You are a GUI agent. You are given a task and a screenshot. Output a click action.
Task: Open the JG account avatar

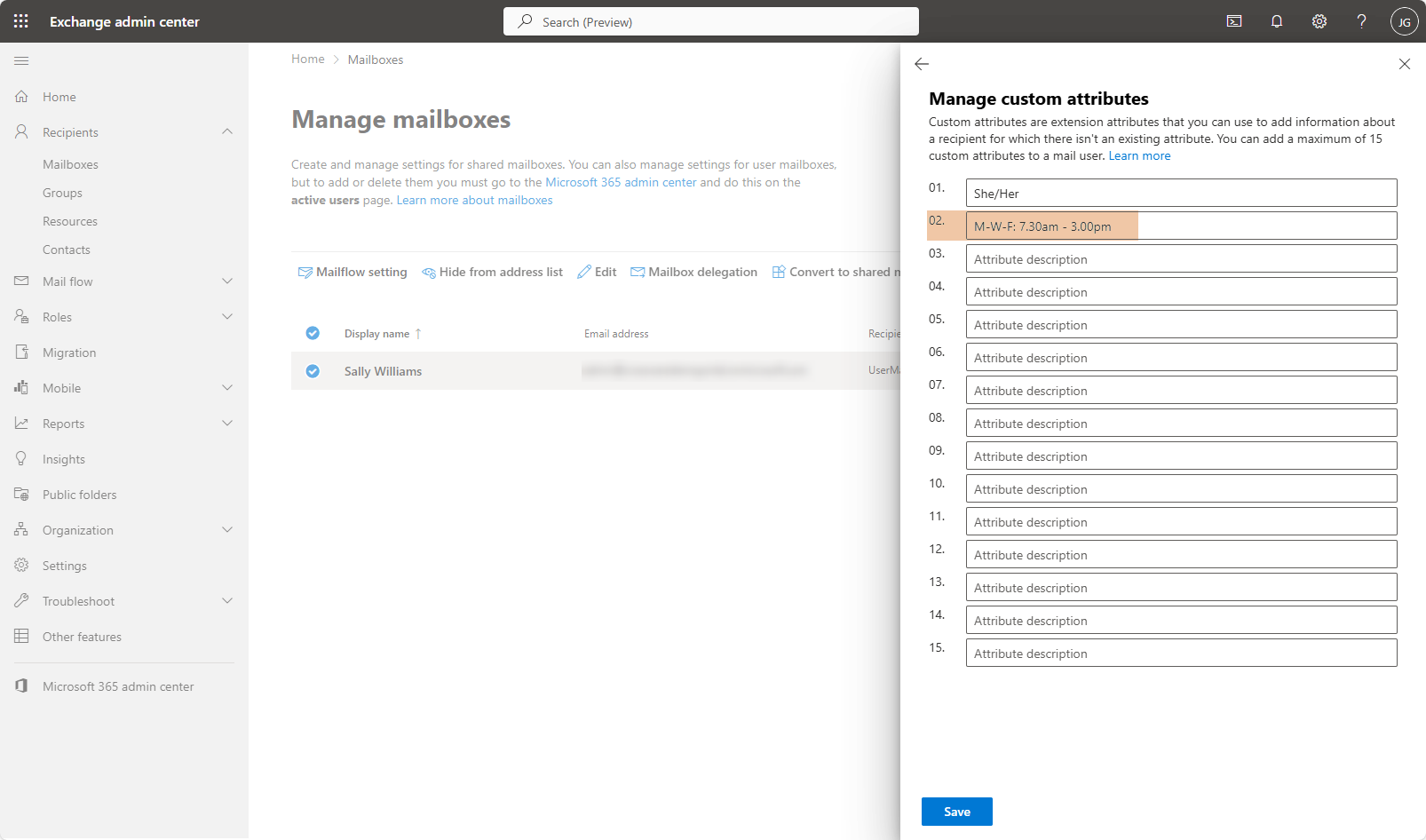click(x=1404, y=21)
